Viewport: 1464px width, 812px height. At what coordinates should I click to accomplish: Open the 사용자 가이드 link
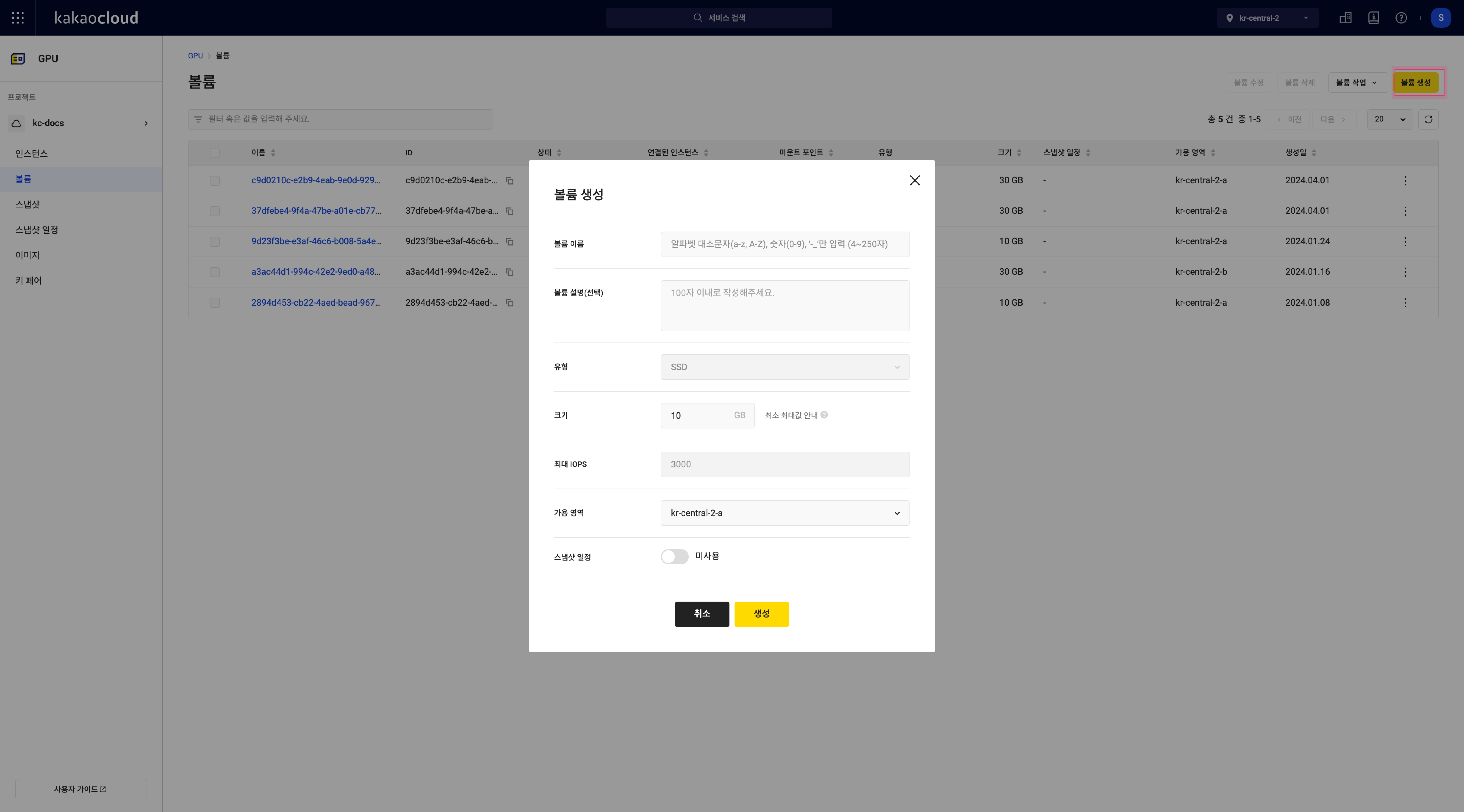[x=81, y=789]
